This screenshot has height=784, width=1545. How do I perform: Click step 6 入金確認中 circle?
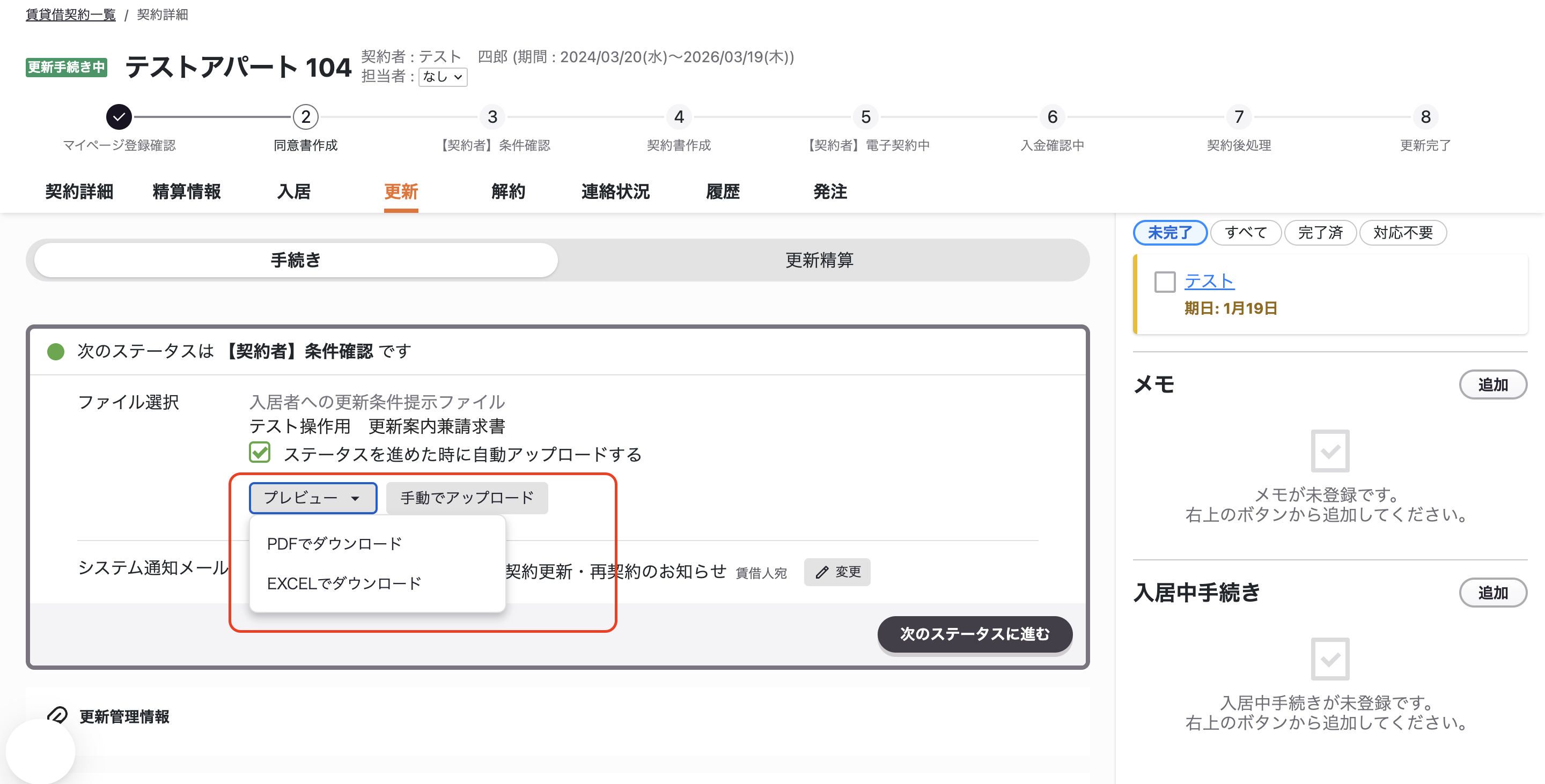(x=1053, y=117)
